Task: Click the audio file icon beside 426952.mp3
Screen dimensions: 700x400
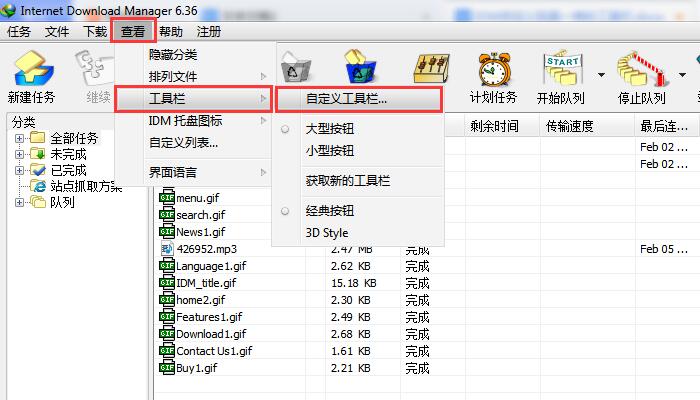Action: pyautogui.click(x=167, y=249)
